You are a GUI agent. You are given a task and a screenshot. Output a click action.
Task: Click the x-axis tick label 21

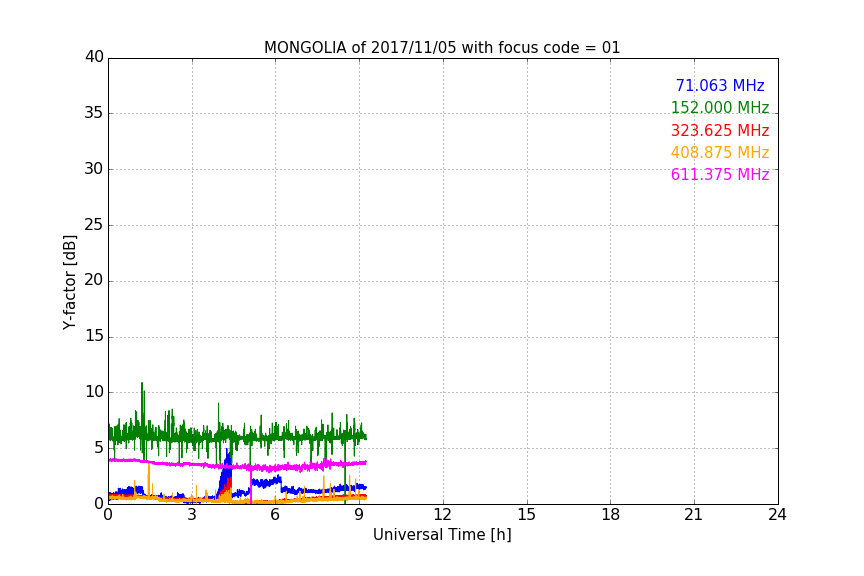[x=694, y=515]
